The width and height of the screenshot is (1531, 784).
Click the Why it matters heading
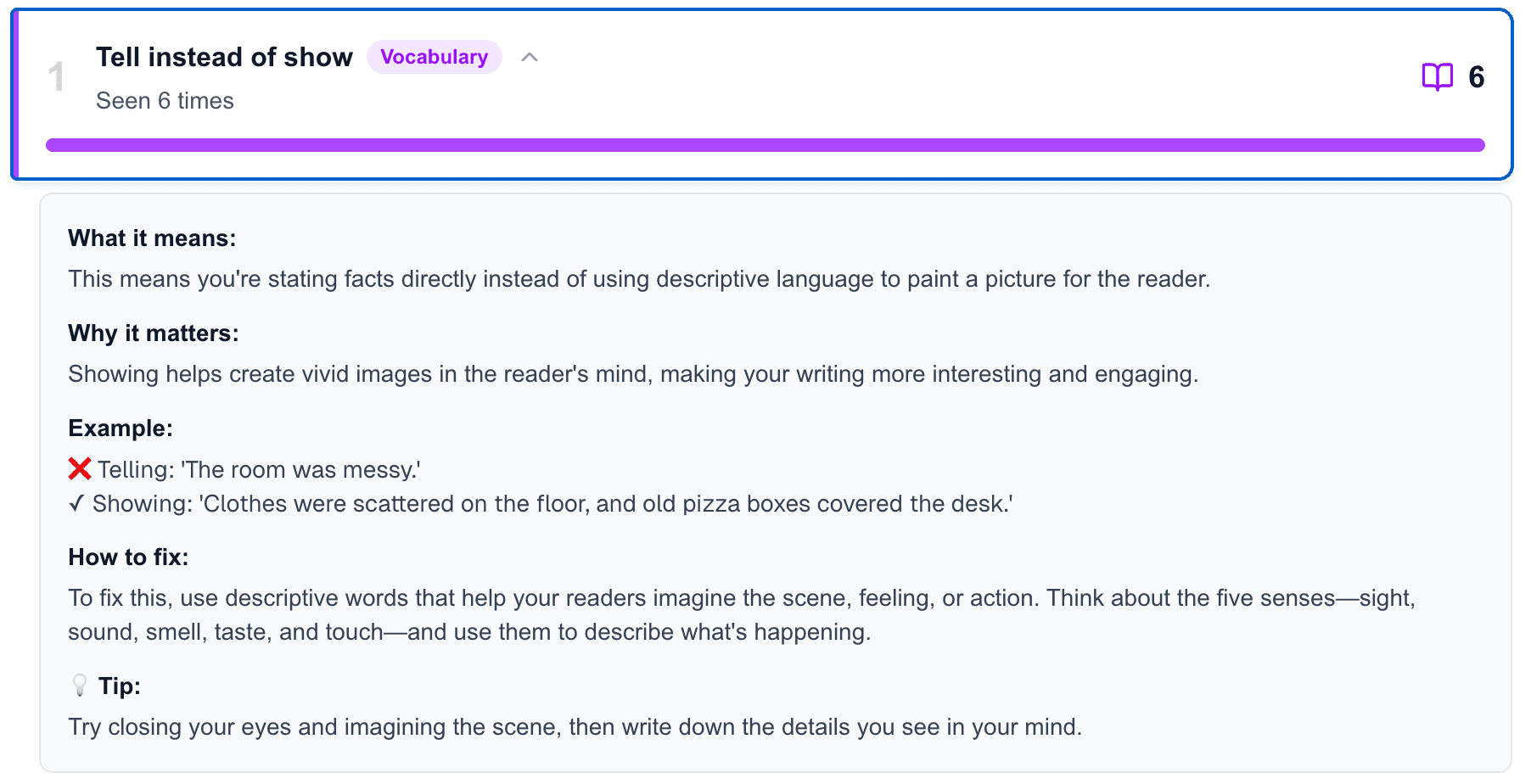pyautogui.click(x=153, y=333)
